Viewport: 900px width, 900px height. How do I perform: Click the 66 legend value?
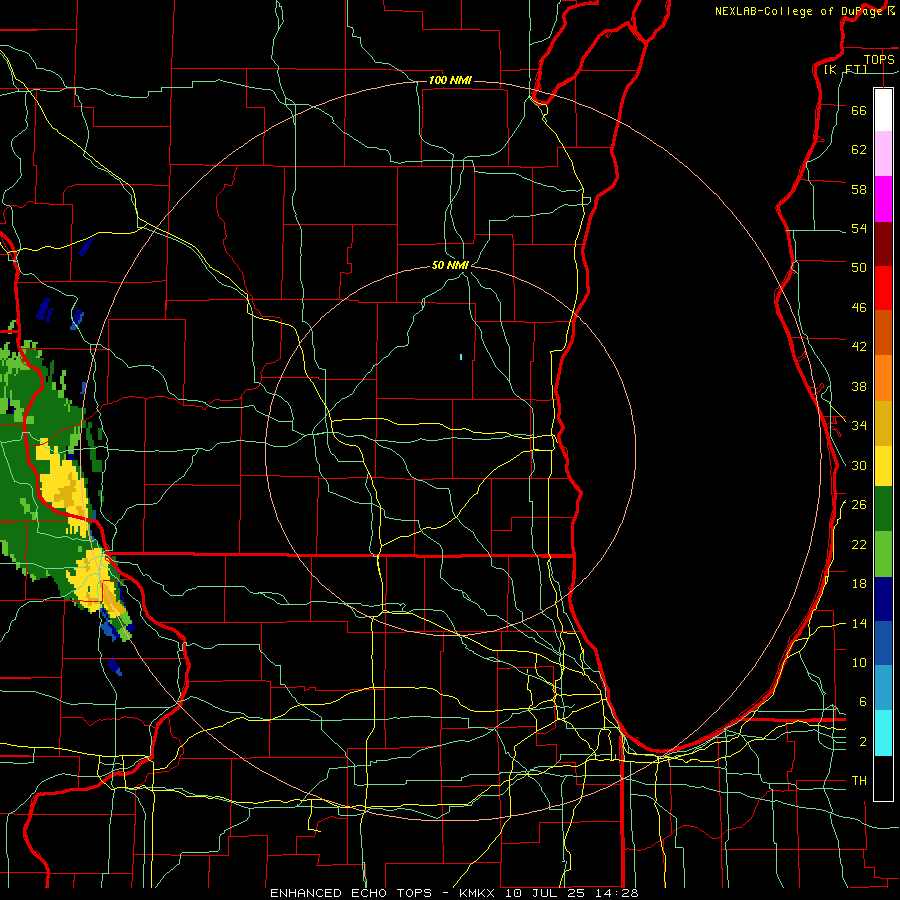point(859,111)
